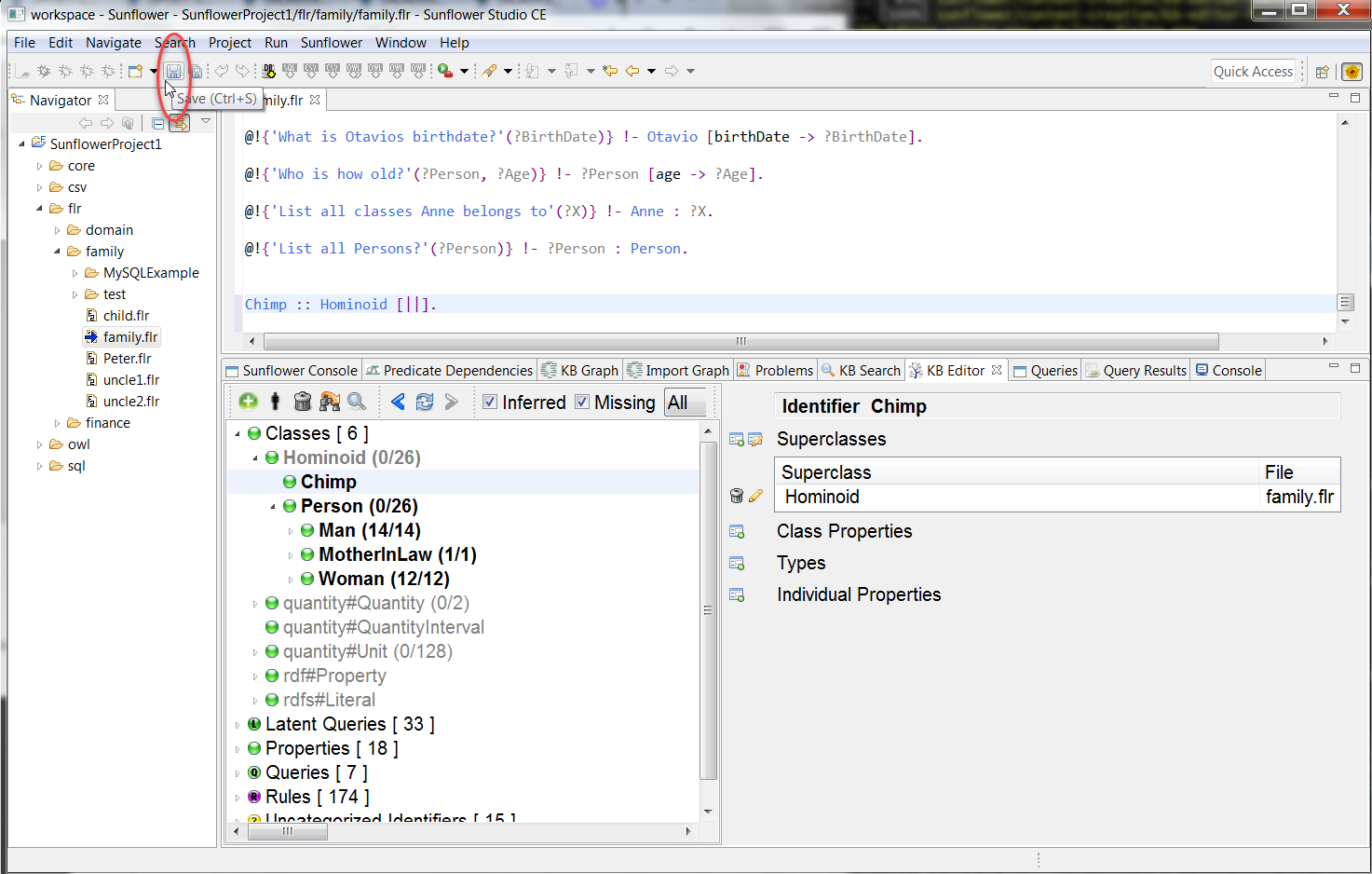The image size is (1372, 874).
Task: Click the black up arrow in KB Editor
Action: pos(275,402)
